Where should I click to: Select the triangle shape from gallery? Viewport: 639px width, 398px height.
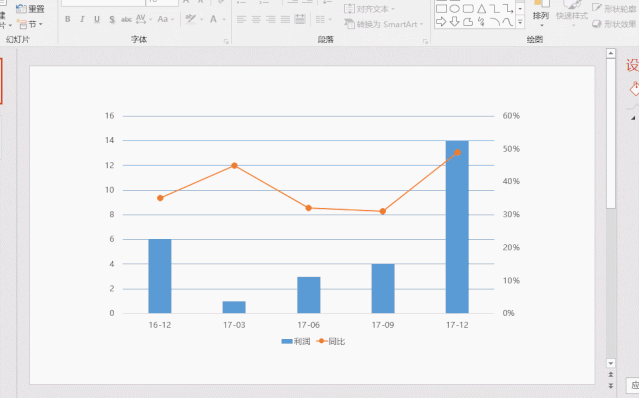click(481, 9)
